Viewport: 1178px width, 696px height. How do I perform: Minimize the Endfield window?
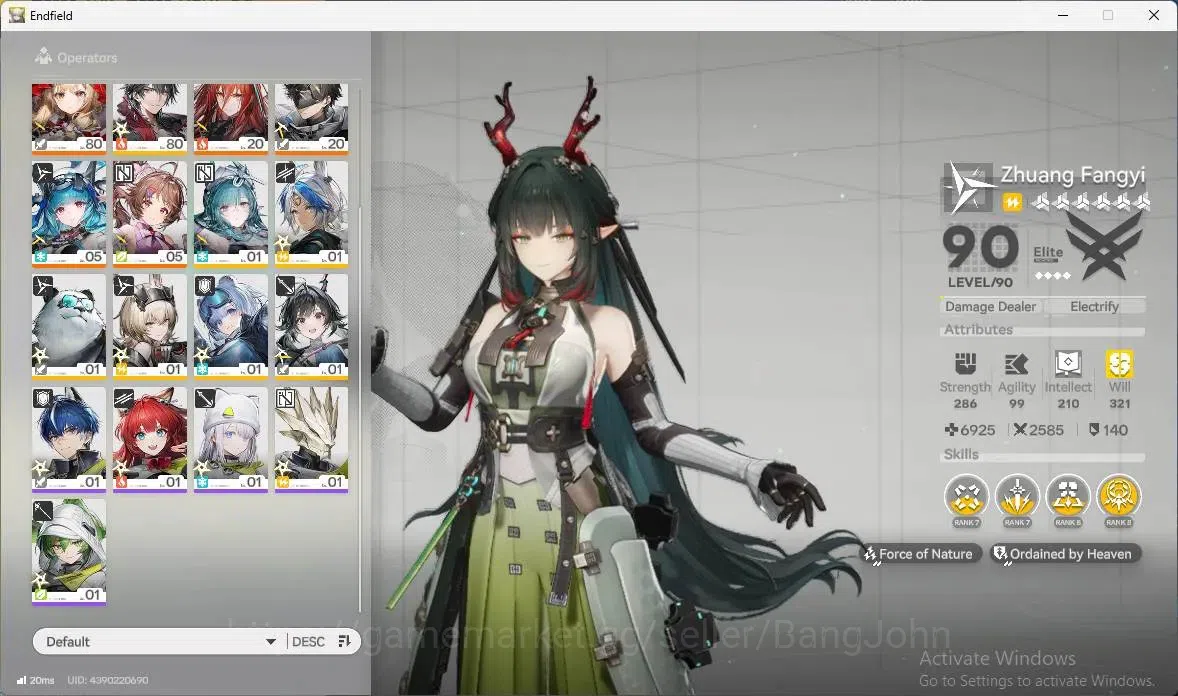tap(1063, 15)
